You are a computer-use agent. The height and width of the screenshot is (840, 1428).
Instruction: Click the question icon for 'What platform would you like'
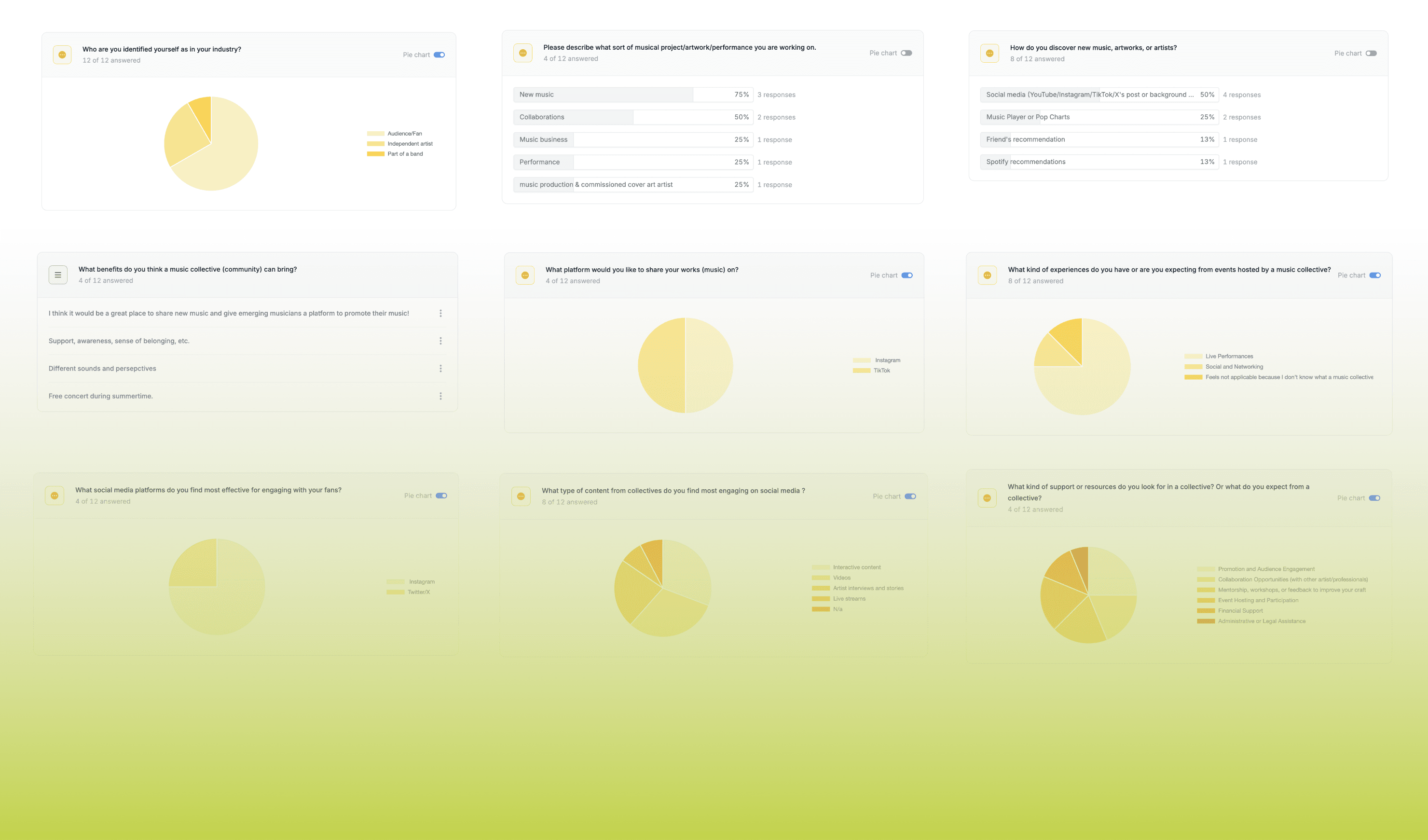pos(525,275)
